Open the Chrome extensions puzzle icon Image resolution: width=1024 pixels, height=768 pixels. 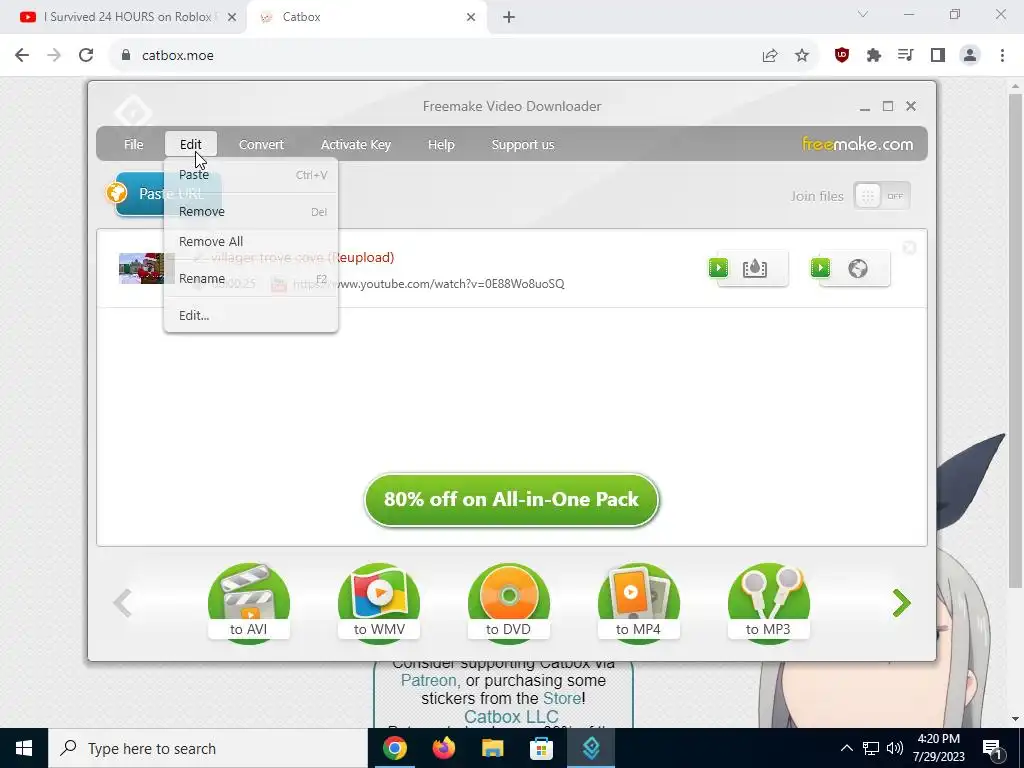click(x=874, y=56)
